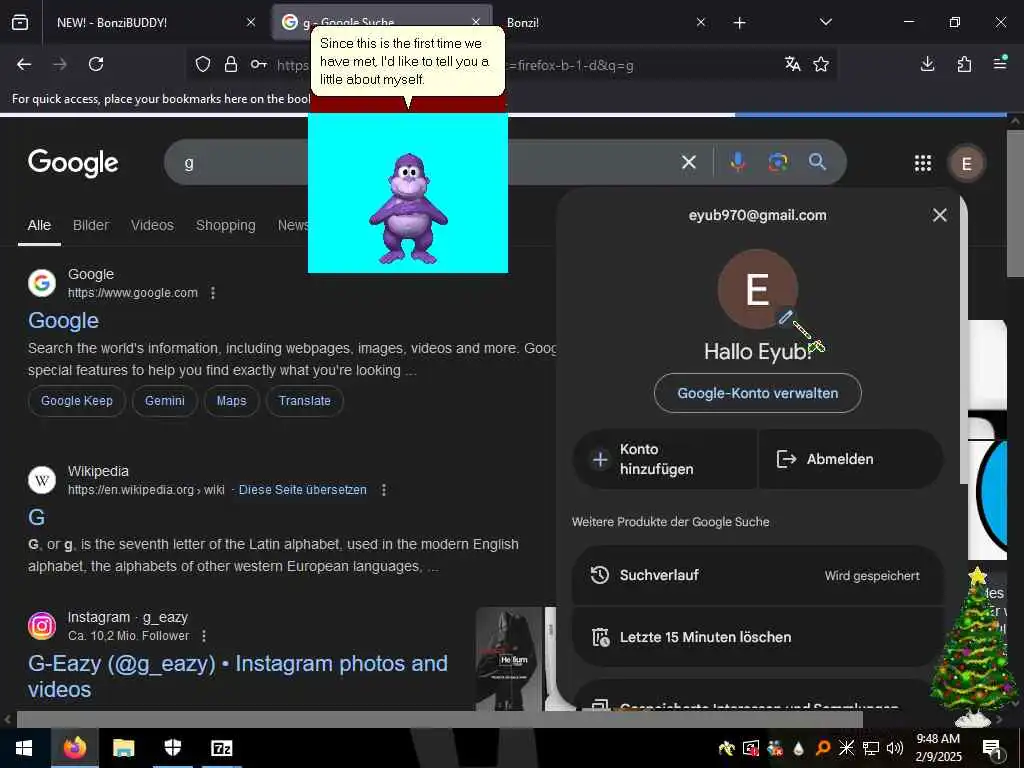Click the Translate sitelink chip
The image size is (1024, 768).
tap(304, 401)
